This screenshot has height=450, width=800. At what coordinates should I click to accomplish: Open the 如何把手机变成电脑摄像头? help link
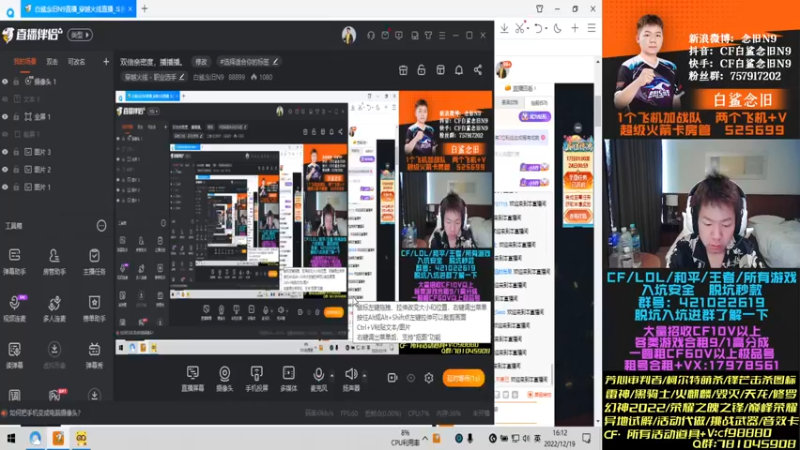[x=45, y=413]
